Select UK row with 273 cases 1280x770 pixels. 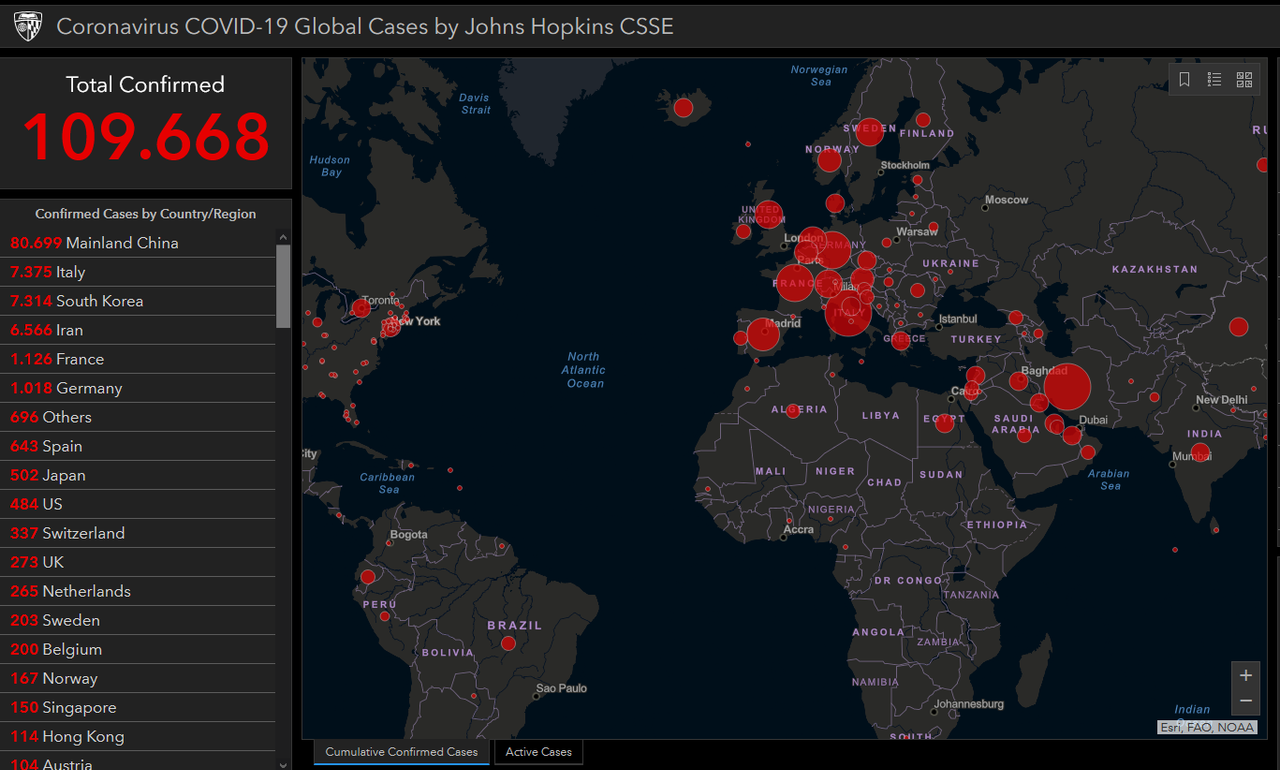138,562
